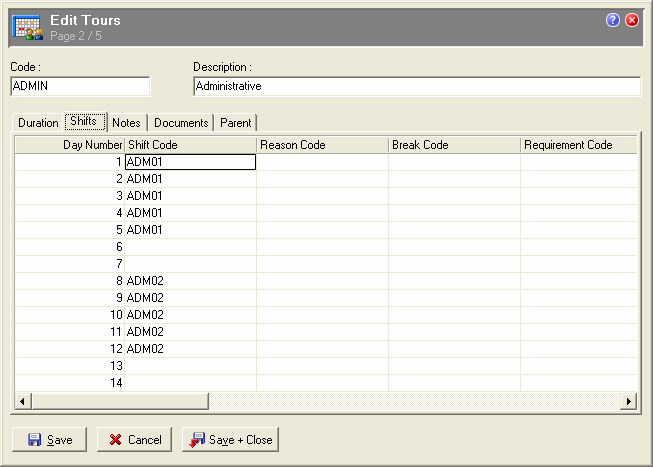Click the Description text field
Viewport: 653px width, 467px height.
(x=416, y=87)
